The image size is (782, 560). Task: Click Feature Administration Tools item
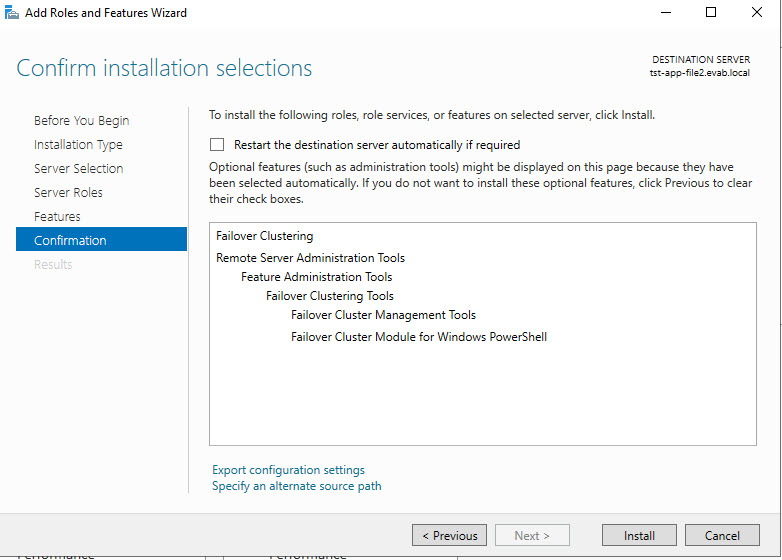click(x=316, y=277)
